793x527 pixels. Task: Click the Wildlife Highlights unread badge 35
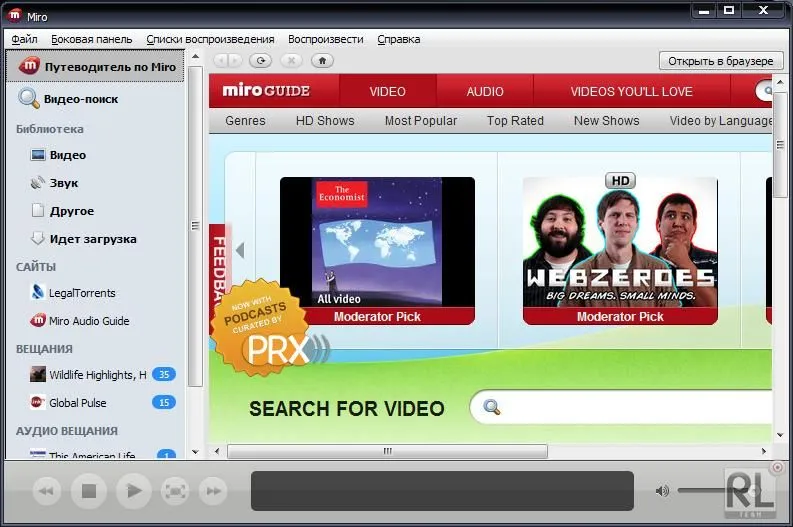164,374
